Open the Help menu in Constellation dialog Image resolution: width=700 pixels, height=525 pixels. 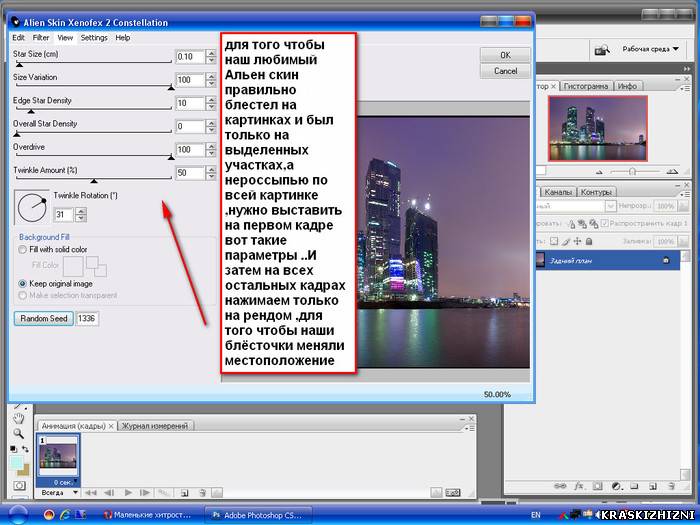coord(123,38)
